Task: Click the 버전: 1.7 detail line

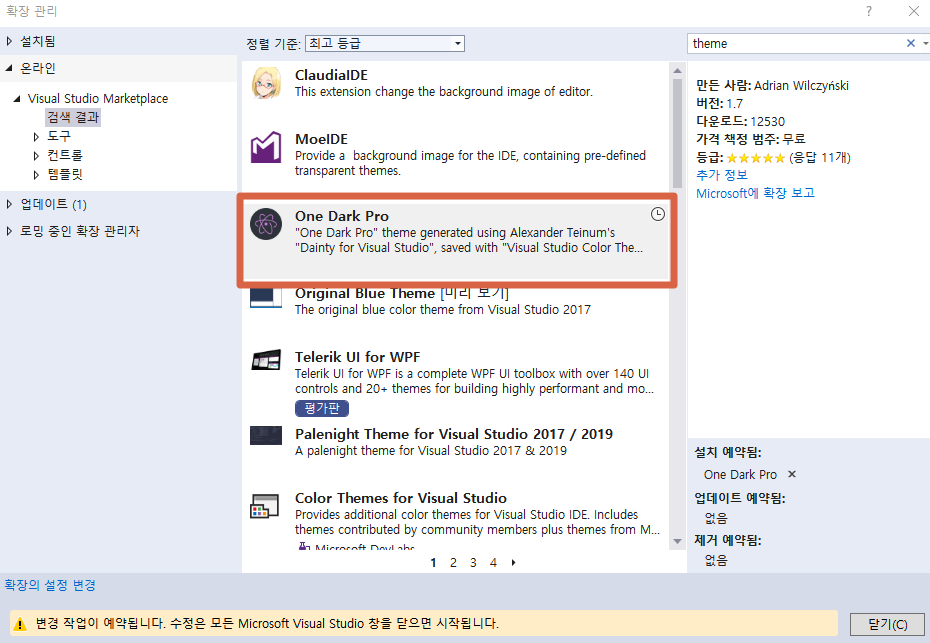Action: pos(719,104)
